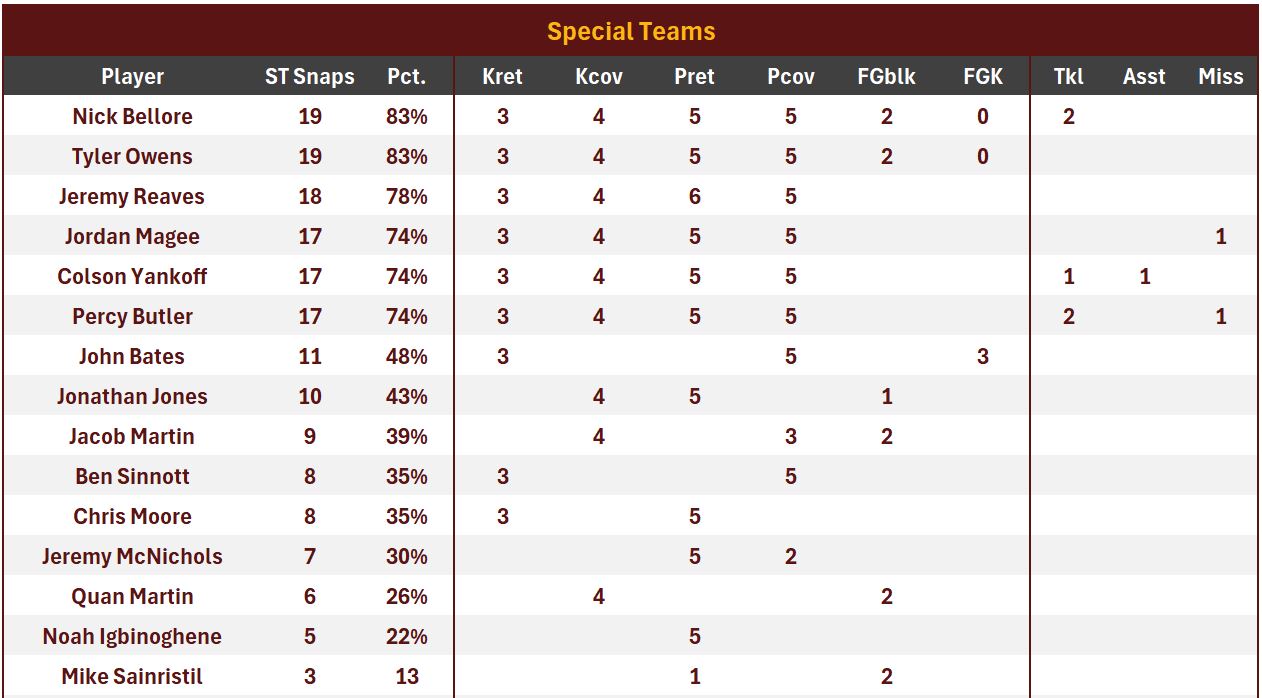Click the Pret column header
Screen dimensions: 1262x698
(x=694, y=76)
